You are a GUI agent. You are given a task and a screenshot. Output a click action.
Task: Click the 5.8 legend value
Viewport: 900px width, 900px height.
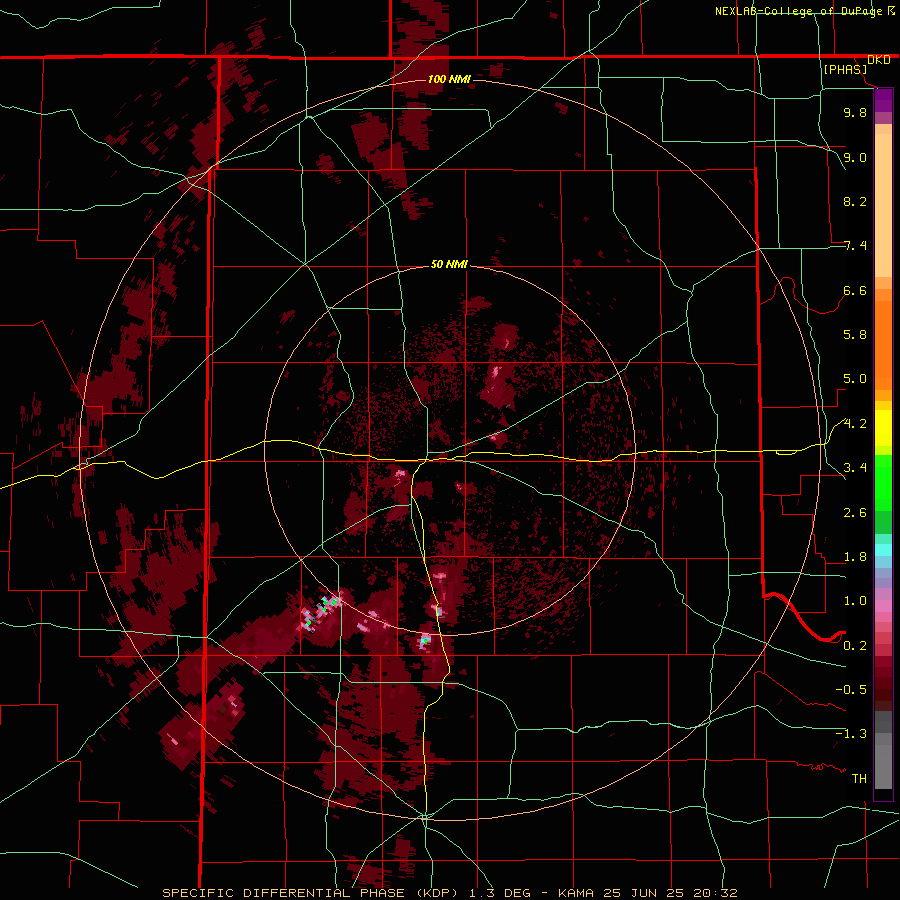tap(855, 335)
